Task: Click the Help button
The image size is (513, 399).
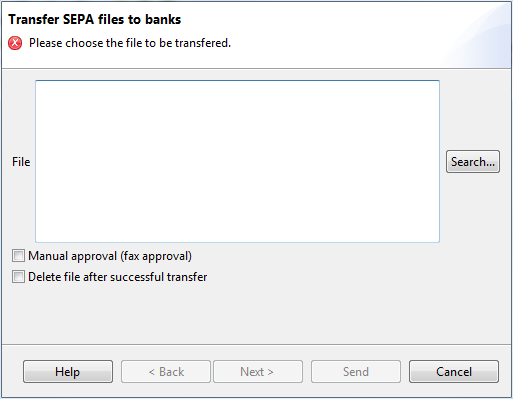Action: pyautogui.click(x=68, y=371)
